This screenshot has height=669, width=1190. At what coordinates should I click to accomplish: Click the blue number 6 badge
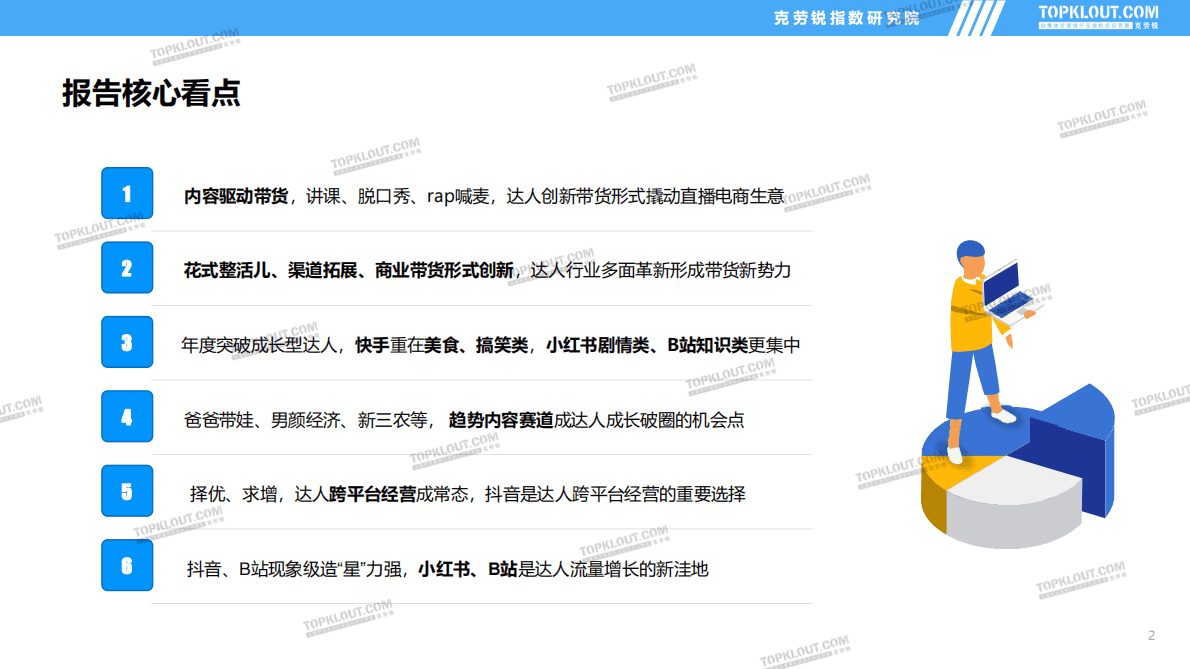pyautogui.click(x=127, y=565)
